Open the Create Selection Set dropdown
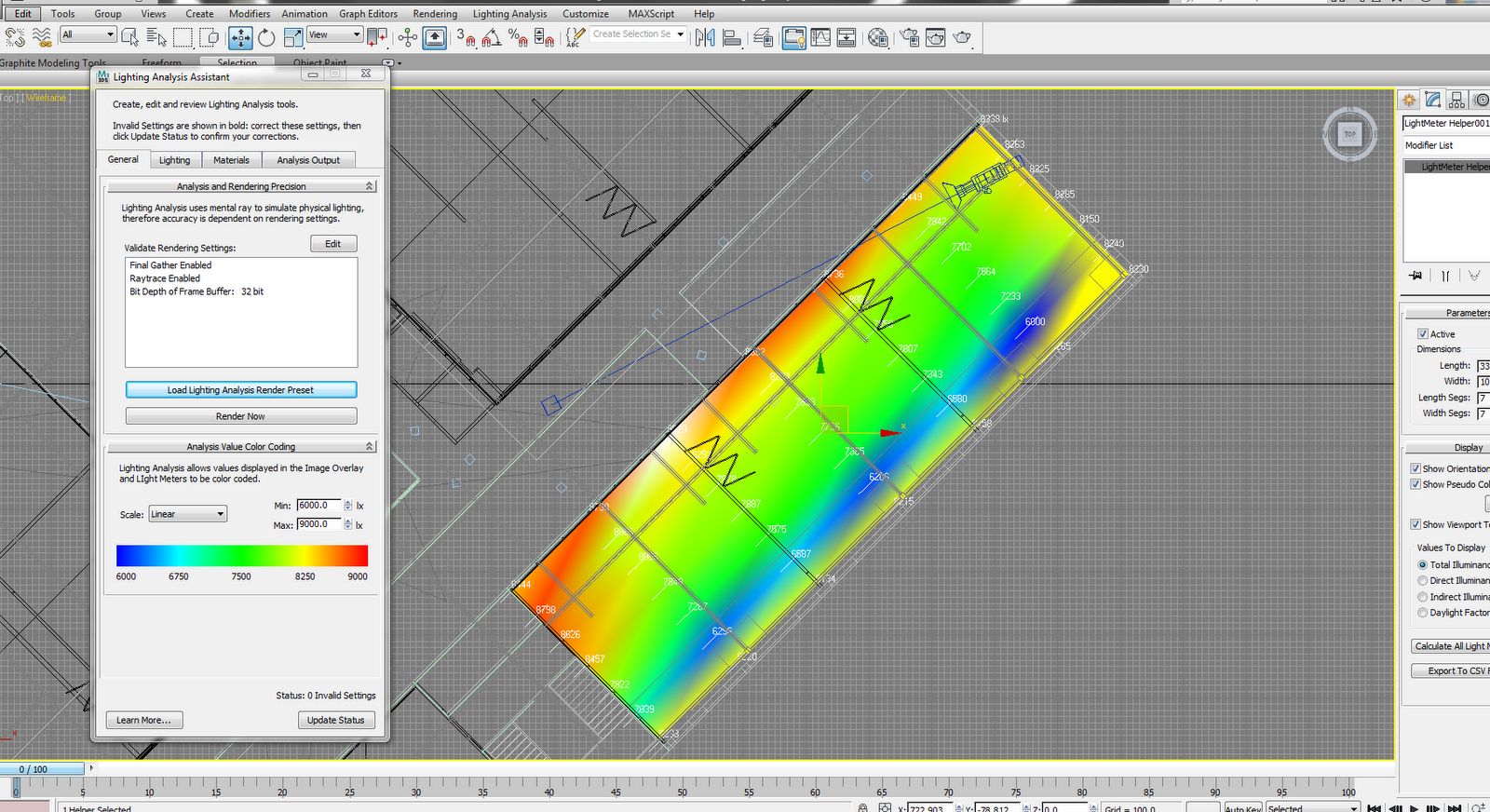This screenshot has width=1490, height=812. point(638,34)
